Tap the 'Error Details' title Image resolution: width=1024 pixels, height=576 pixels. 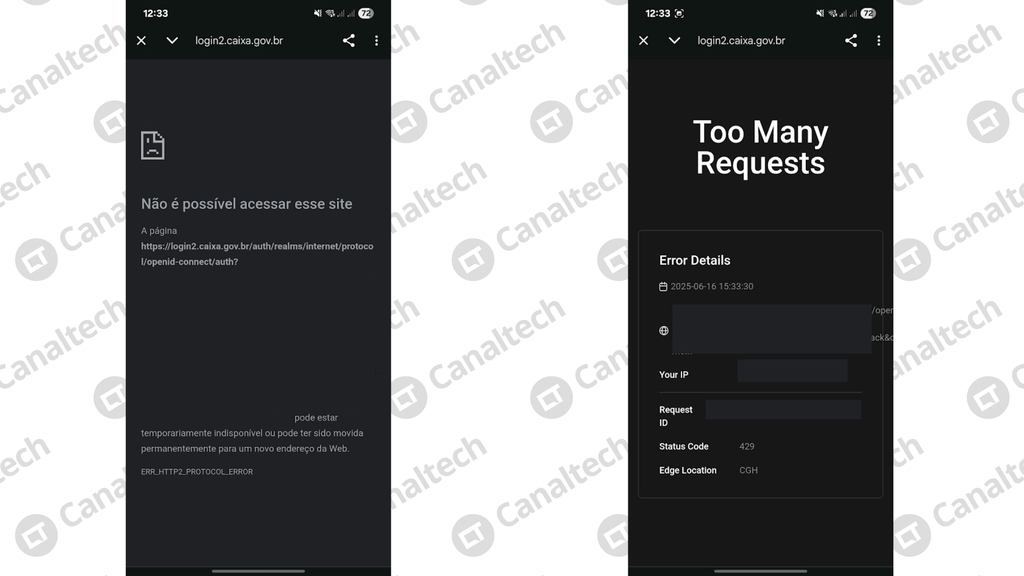coord(695,261)
